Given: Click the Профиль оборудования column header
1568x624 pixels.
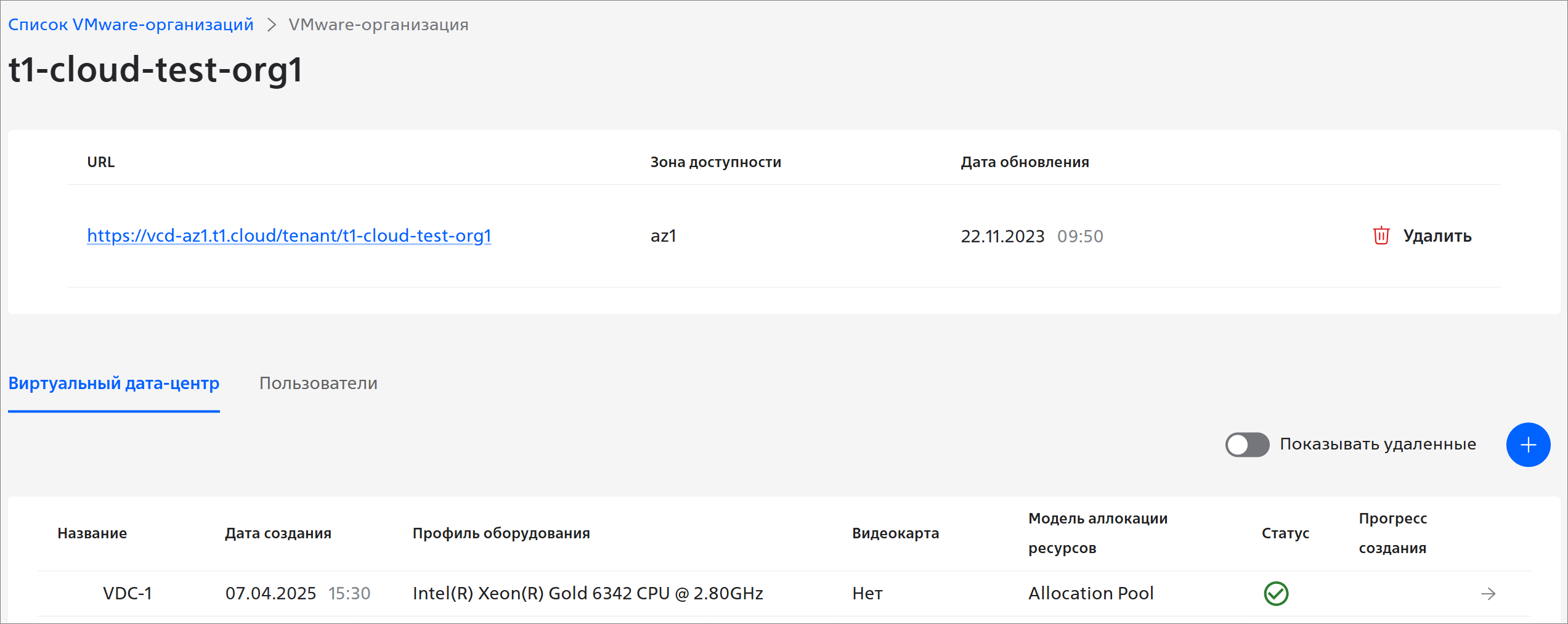Looking at the screenshot, I should point(501,533).
